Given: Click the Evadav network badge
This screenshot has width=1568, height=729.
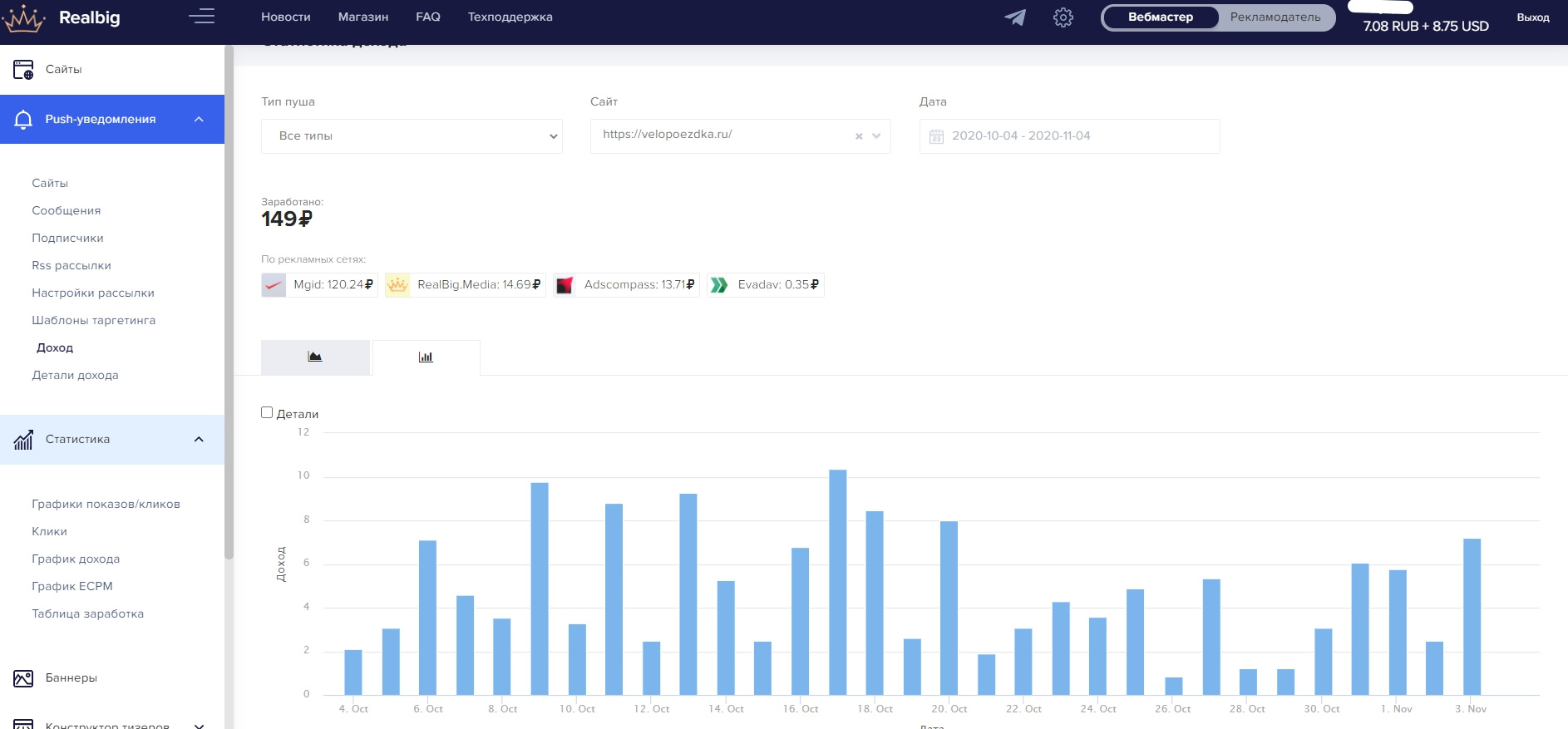Looking at the screenshot, I should pyautogui.click(x=765, y=285).
